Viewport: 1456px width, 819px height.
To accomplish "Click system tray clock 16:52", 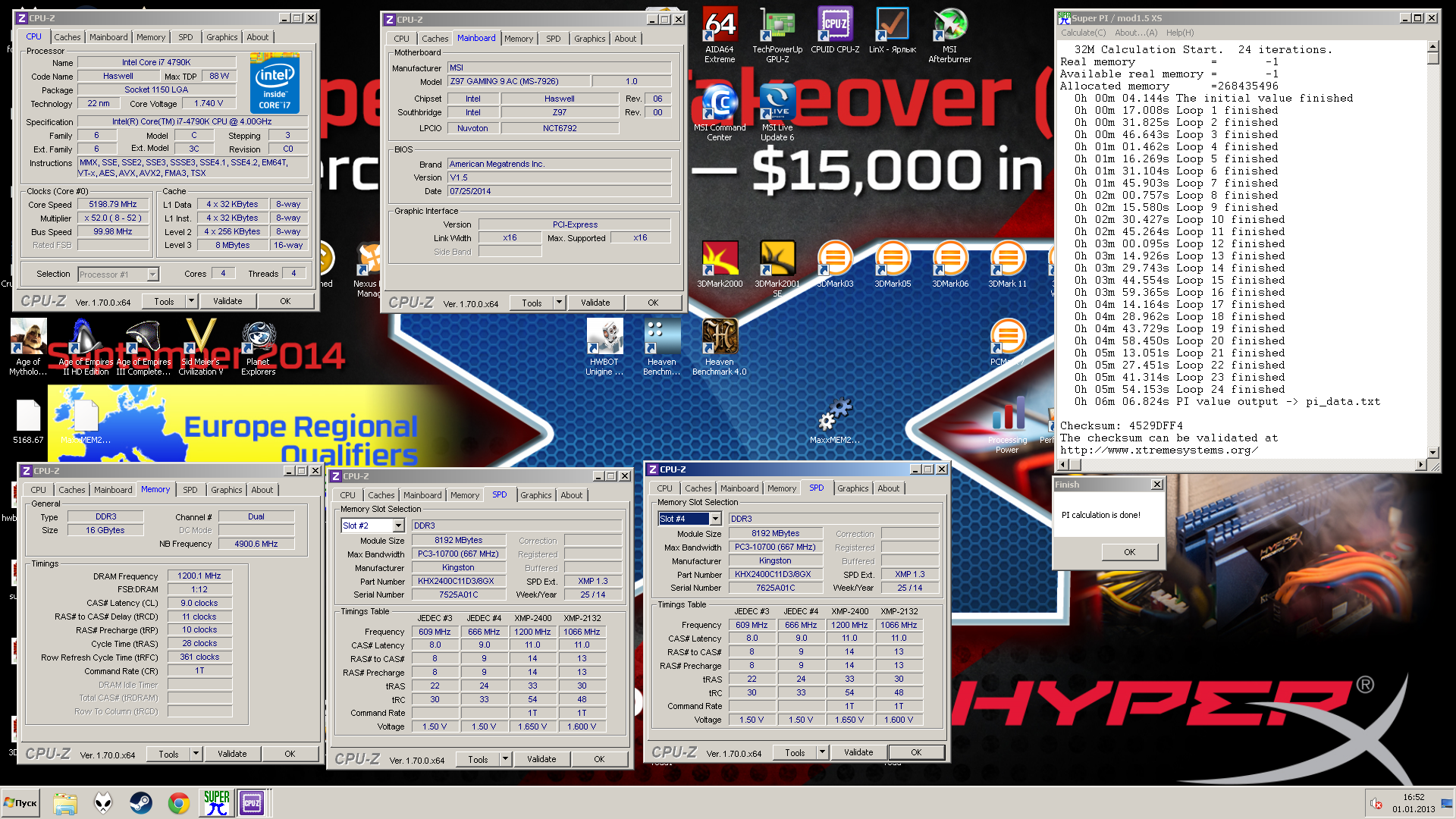I will tap(1414, 797).
